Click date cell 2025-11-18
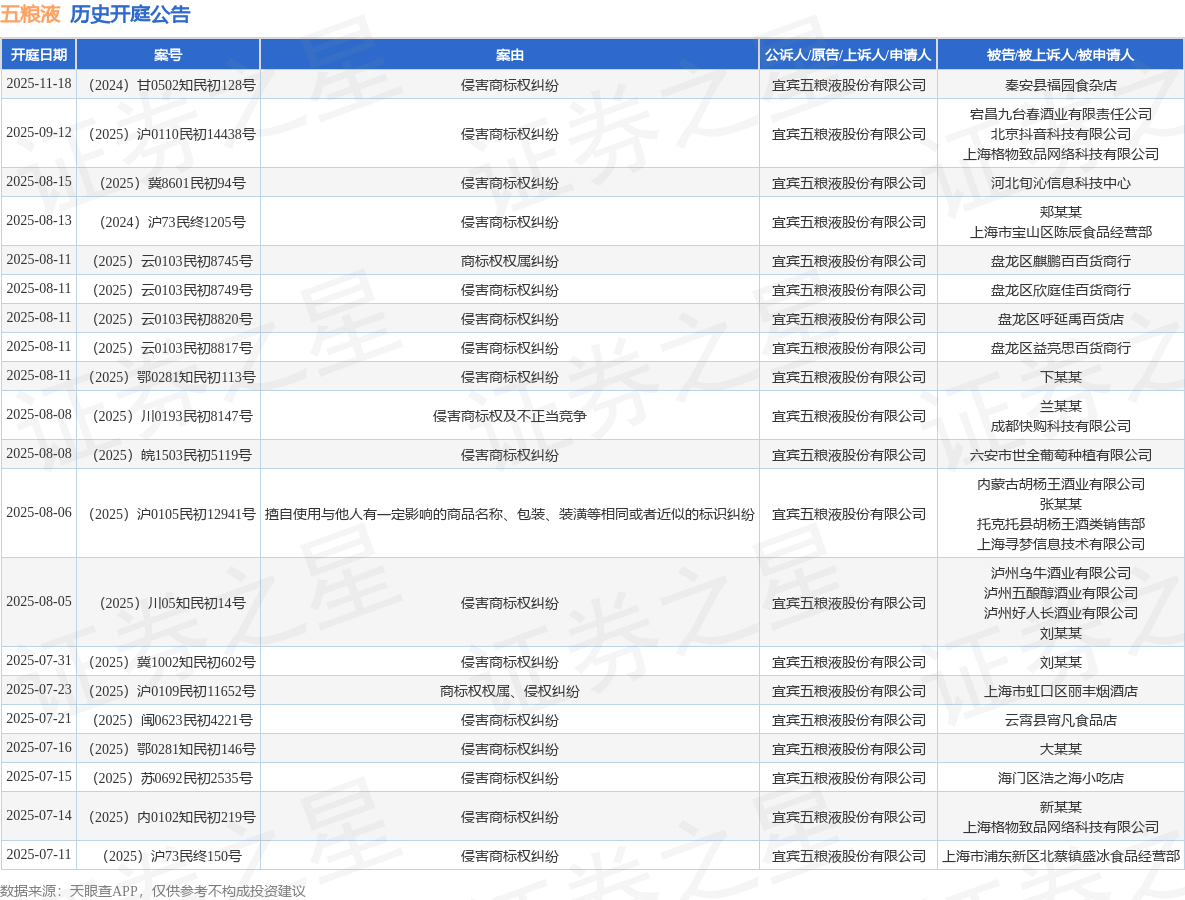The height and width of the screenshot is (900, 1185). (x=39, y=84)
